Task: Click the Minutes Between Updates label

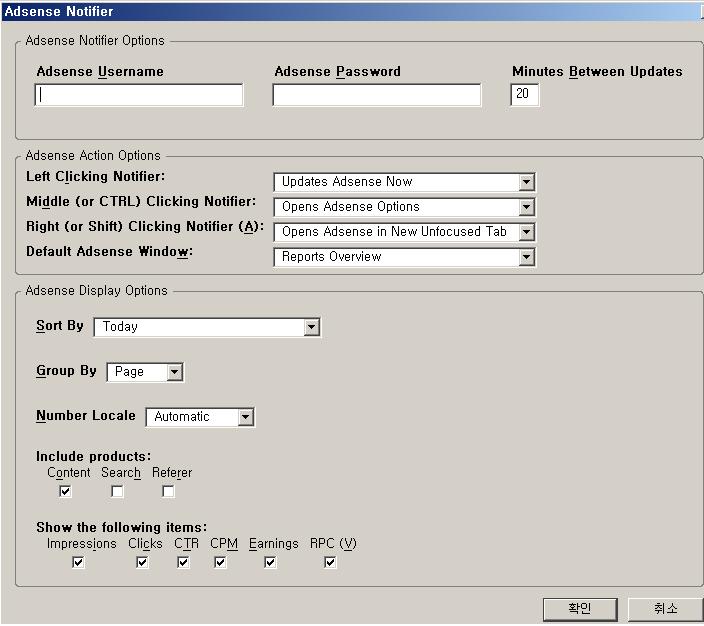Action: click(x=597, y=71)
